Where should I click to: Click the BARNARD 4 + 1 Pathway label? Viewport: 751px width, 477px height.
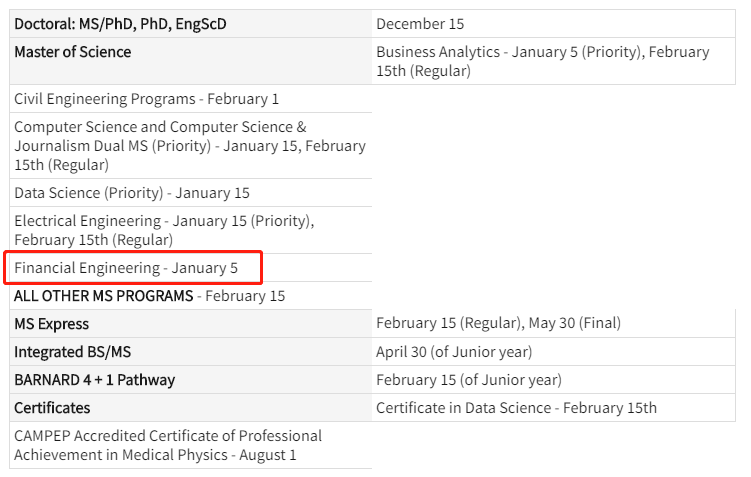[x=94, y=380]
